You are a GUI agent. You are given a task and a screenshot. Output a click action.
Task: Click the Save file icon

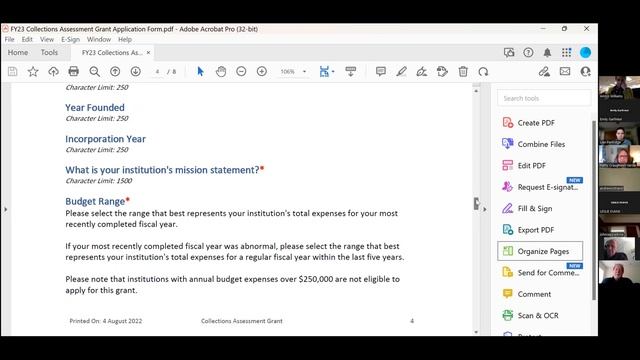coord(13,71)
